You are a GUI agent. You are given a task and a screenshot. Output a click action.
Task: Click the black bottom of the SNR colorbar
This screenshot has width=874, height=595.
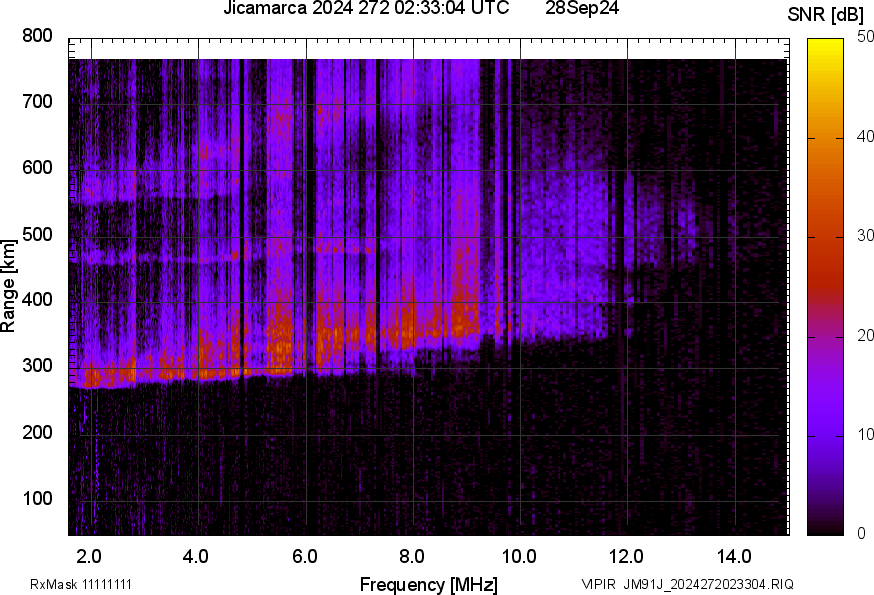pos(825,529)
